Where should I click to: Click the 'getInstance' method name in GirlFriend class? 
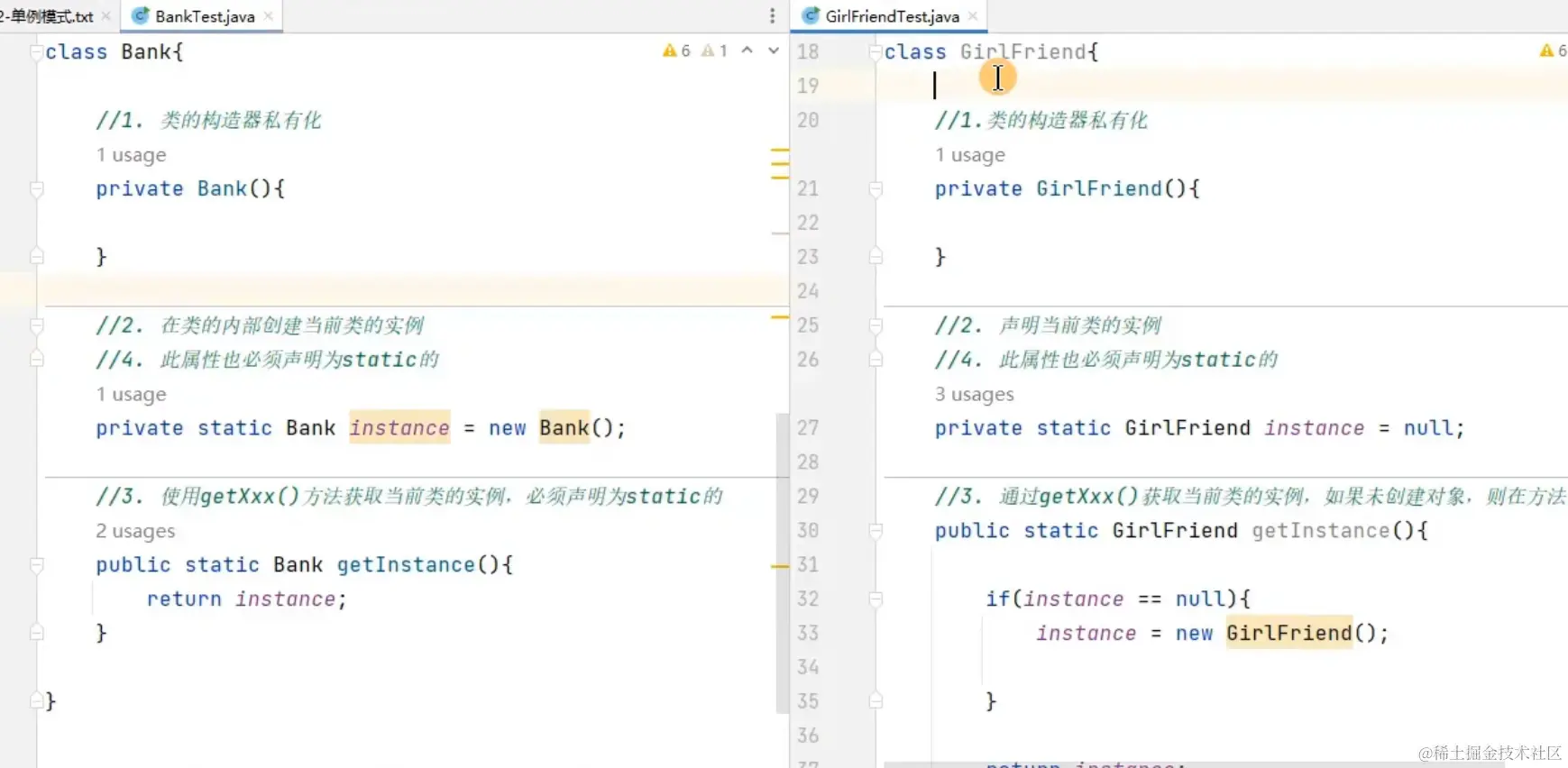1321,531
